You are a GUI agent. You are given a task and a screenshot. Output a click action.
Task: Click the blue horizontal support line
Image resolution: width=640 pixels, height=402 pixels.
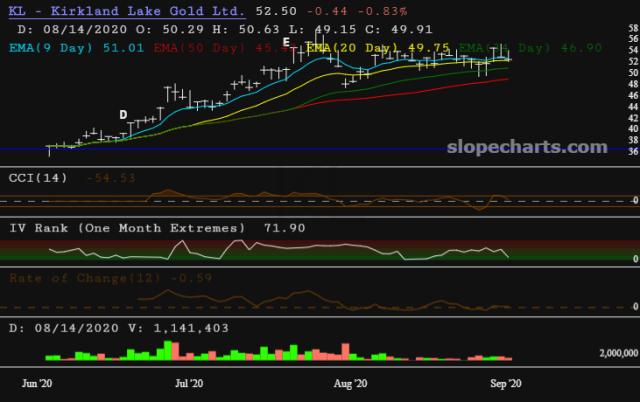(x=300, y=148)
